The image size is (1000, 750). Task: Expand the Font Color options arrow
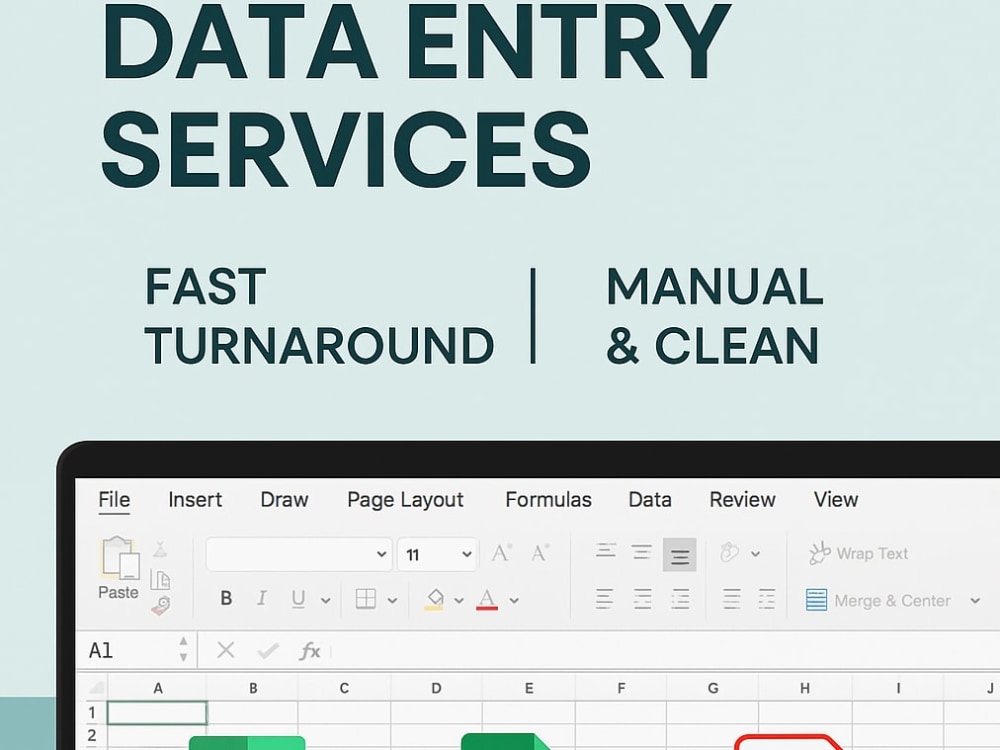(x=514, y=601)
